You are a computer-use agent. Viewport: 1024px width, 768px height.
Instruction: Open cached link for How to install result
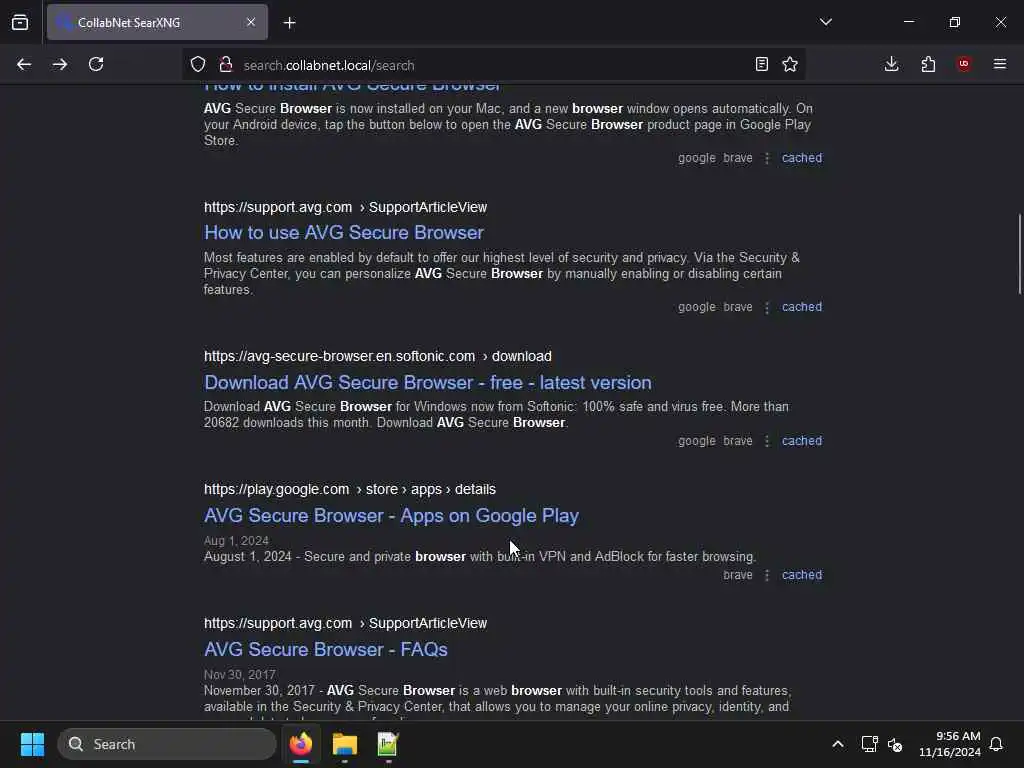(x=802, y=158)
